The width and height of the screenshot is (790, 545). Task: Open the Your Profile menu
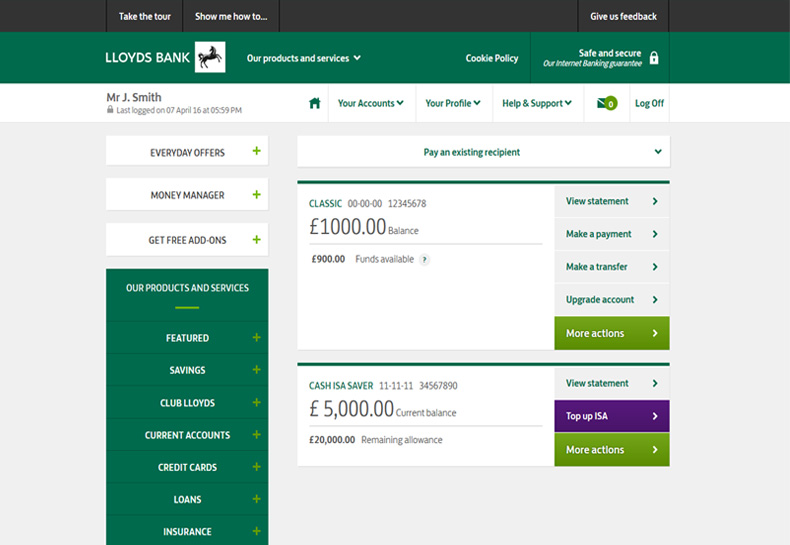(453, 103)
